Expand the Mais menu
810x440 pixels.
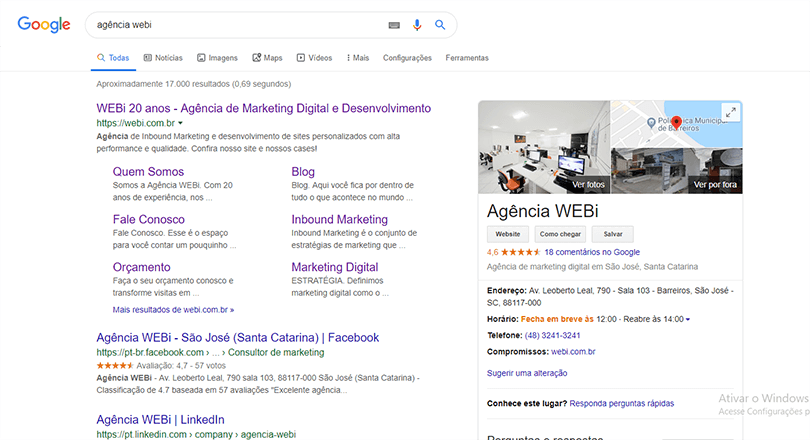[x=358, y=58]
